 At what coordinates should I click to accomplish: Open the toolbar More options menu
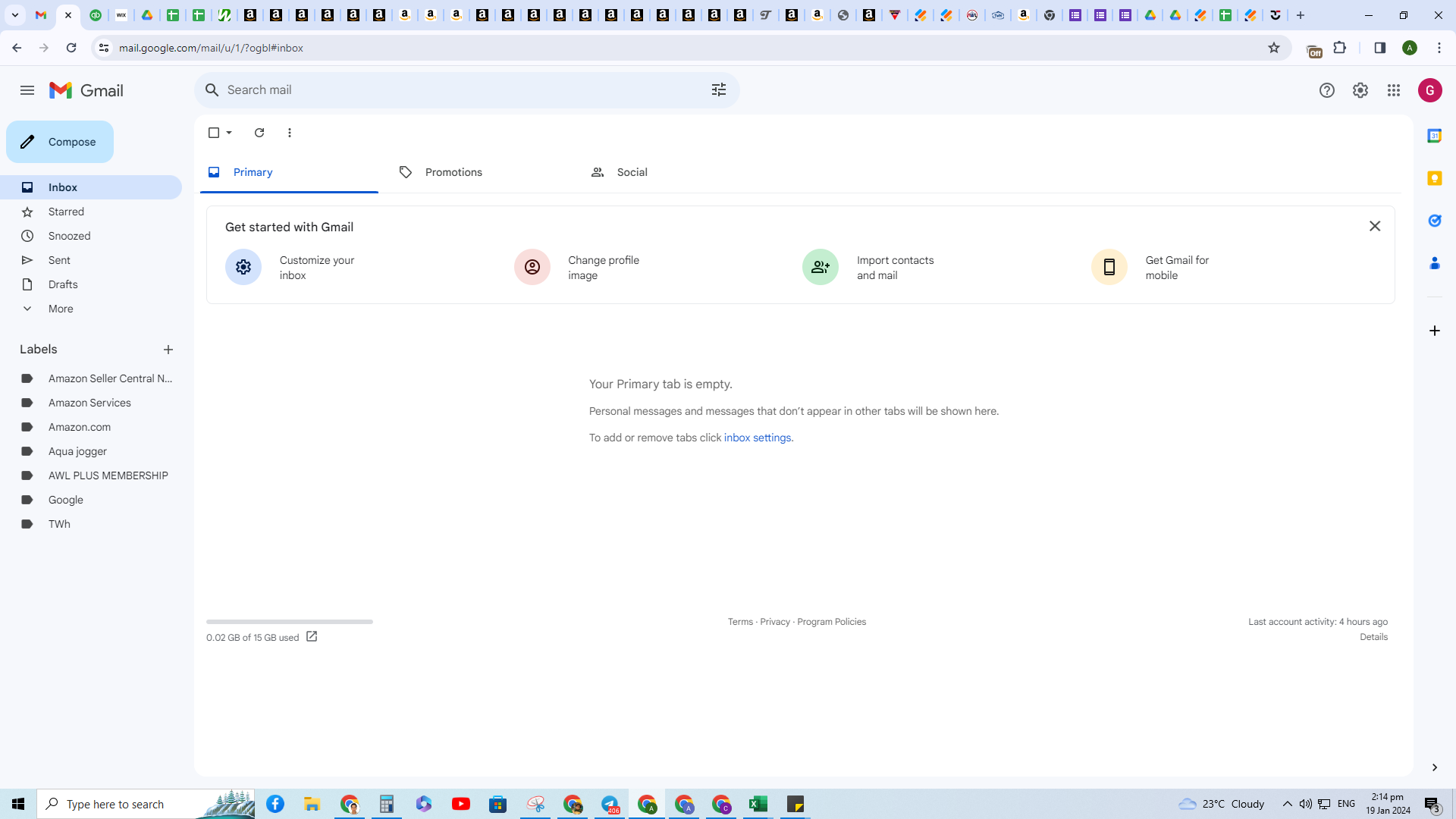click(290, 133)
